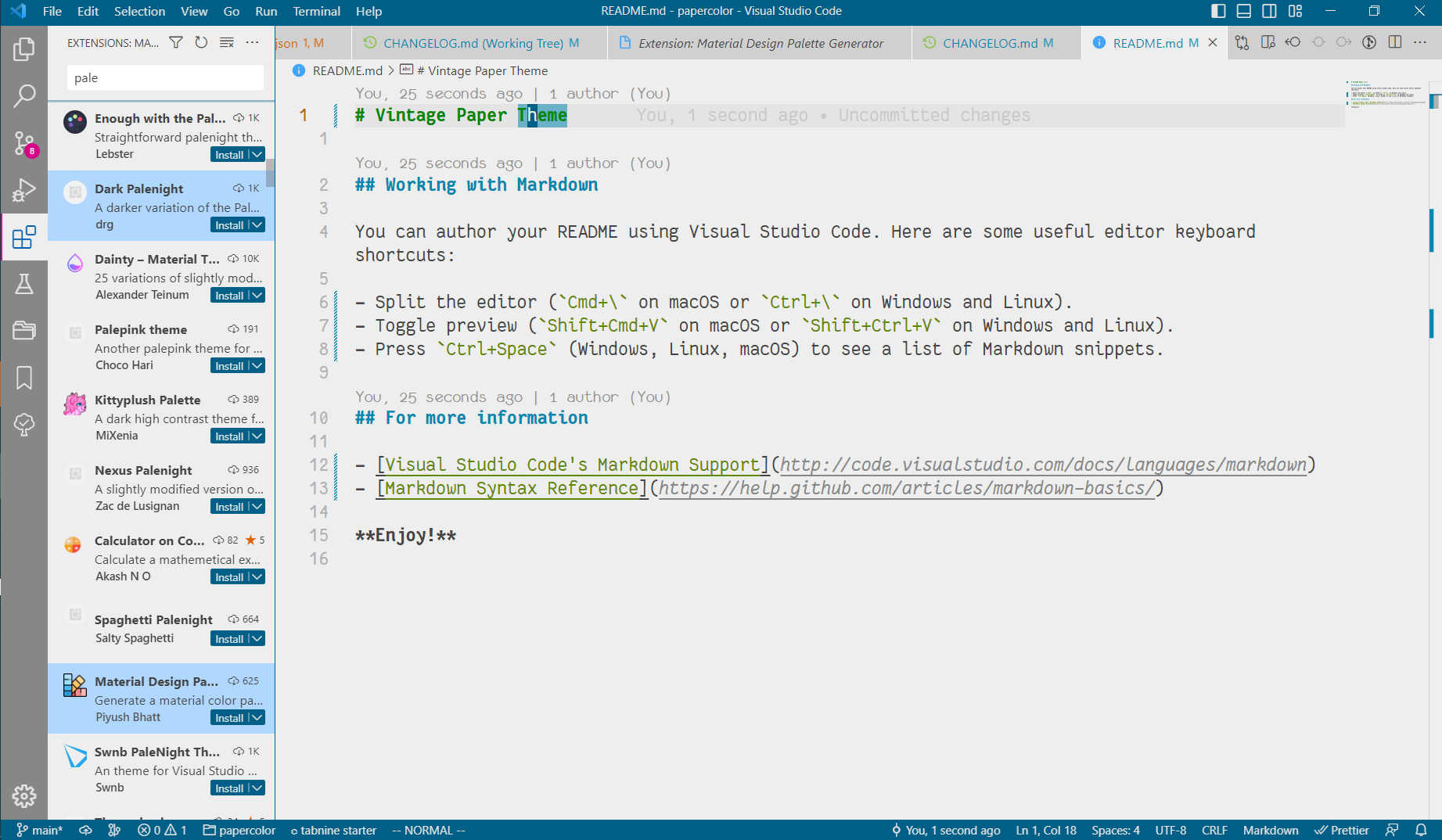1442x840 pixels.
Task: Open the Project Manager folder icon
Action: coord(24,331)
